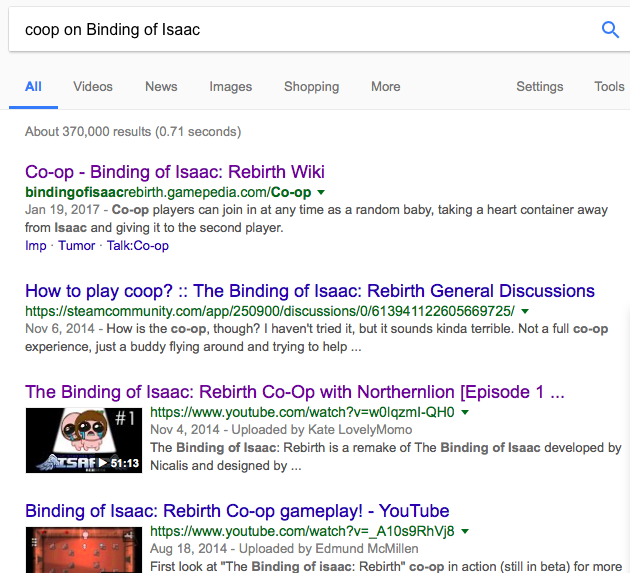
Task: Click 'Nov 4, 2014 - Uploaded by Kate LovelyMomo'
Action: click(x=281, y=430)
